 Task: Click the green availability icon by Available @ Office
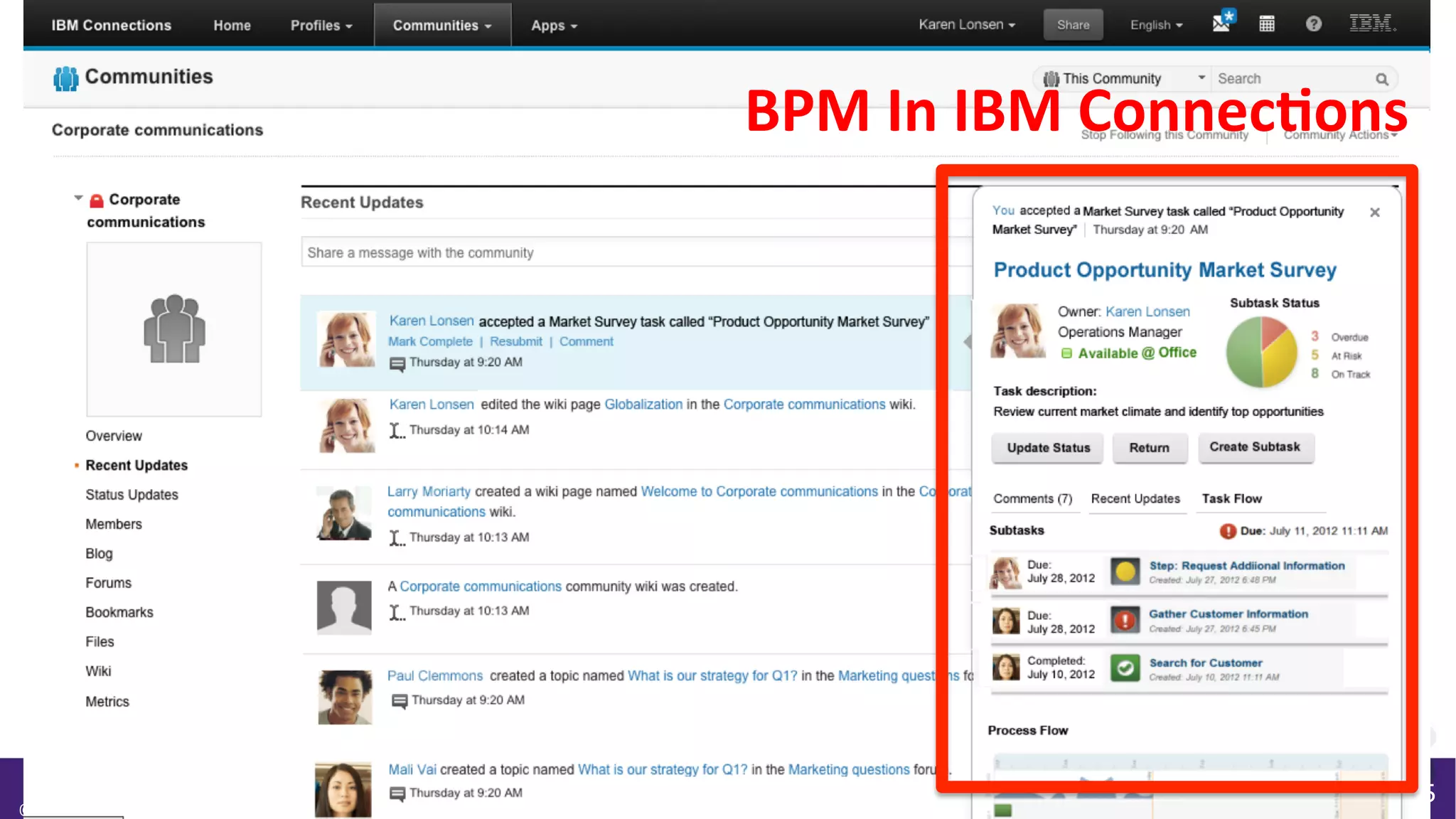(1066, 353)
